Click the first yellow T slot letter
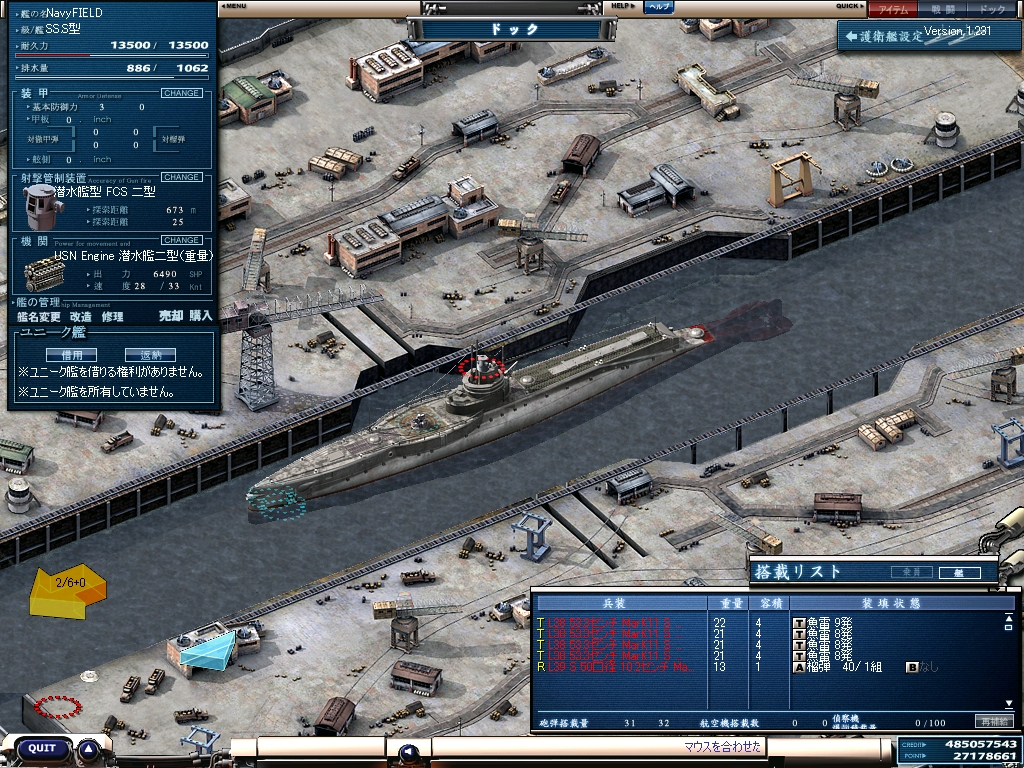 [x=541, y=623]
